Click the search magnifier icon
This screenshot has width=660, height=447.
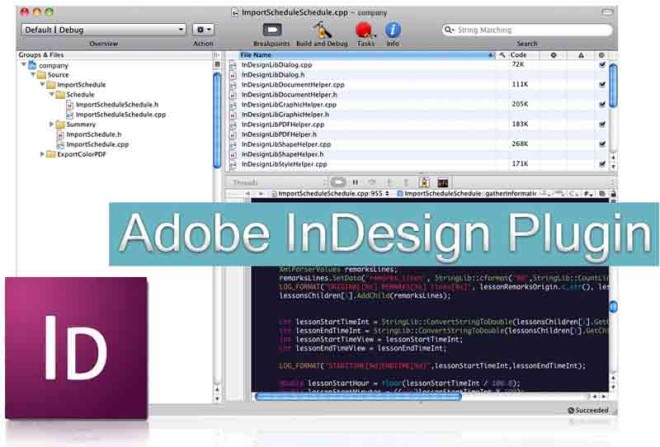click(x=449, y=30)
